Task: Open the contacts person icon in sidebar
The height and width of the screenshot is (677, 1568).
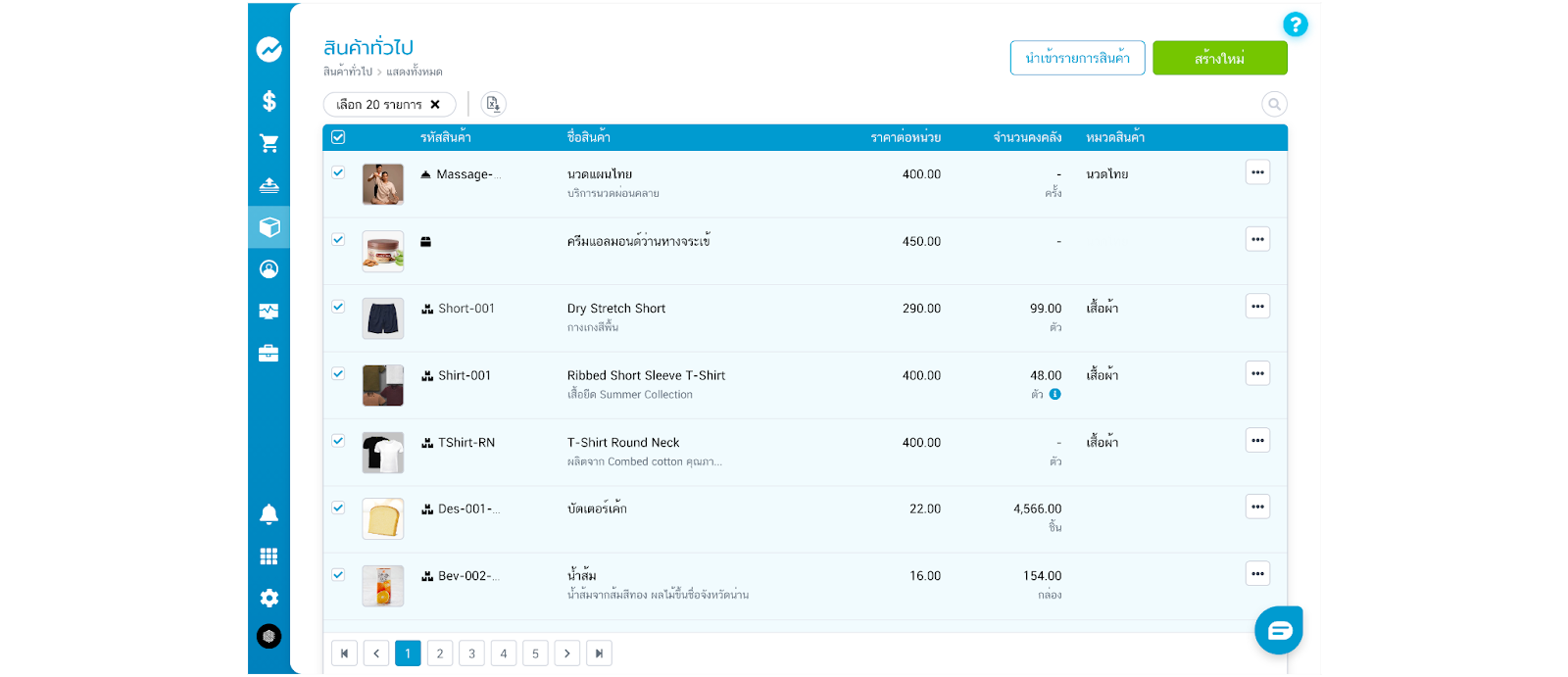Action: [x=269, y=269]
